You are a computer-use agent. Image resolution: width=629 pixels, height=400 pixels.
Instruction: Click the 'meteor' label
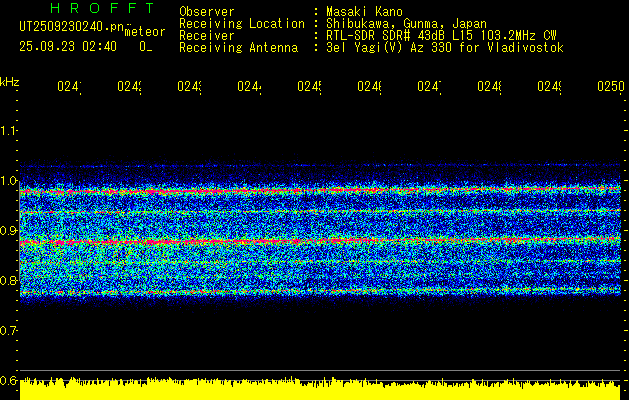[x=145, y=32]
